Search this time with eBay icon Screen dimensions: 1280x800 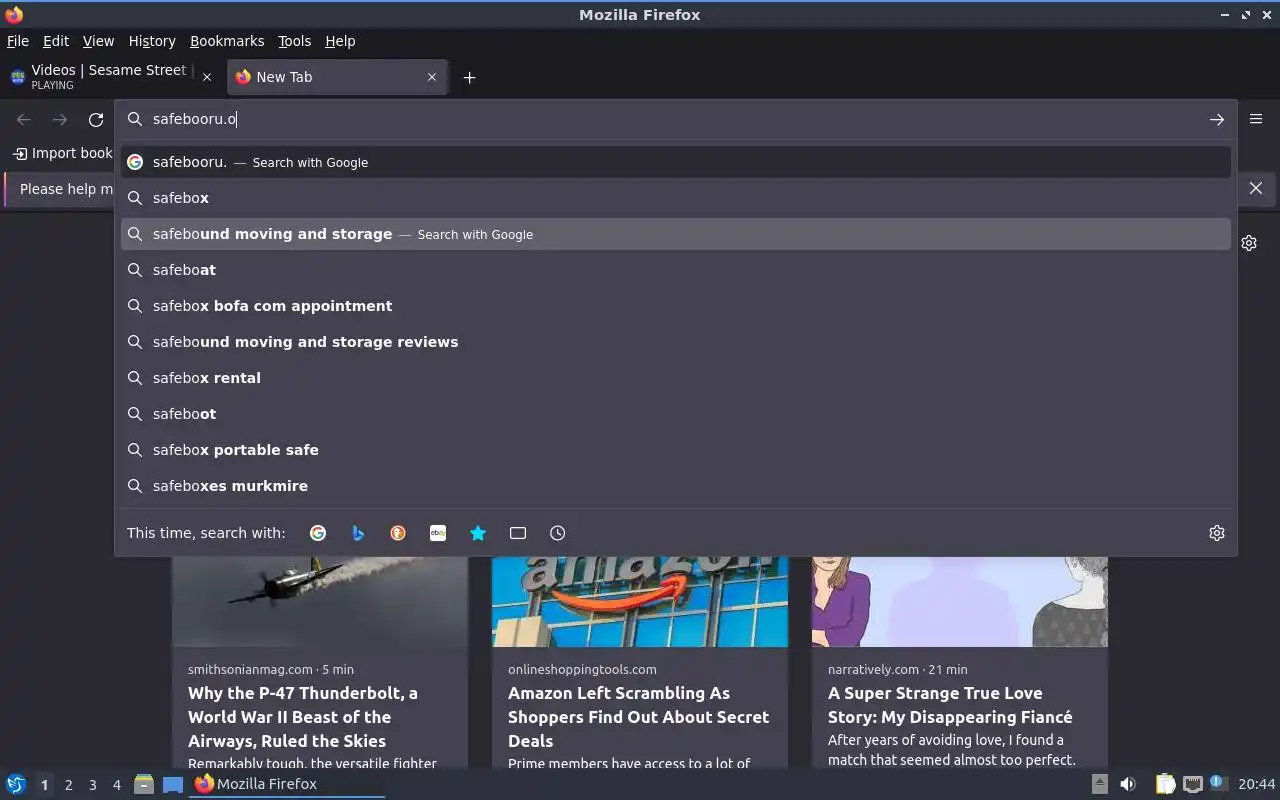coord(438,533)
